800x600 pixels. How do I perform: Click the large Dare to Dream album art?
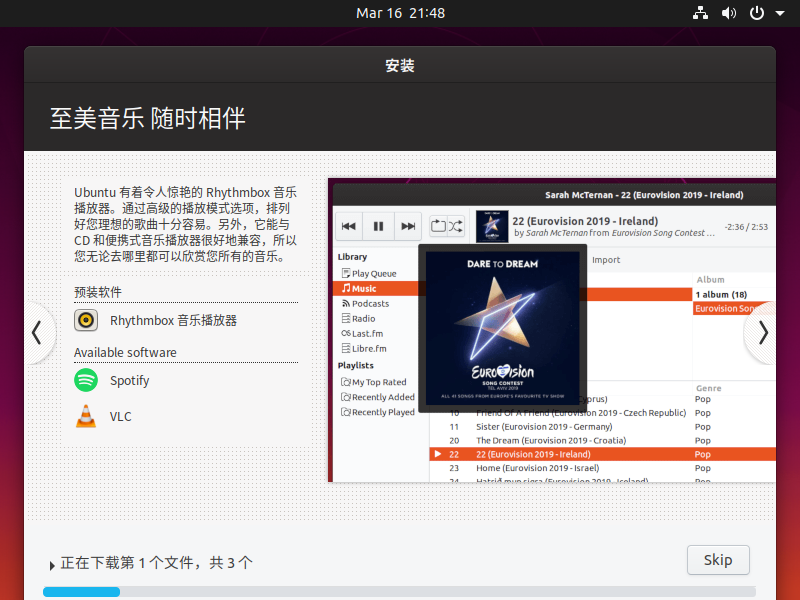tap(503, 328)
